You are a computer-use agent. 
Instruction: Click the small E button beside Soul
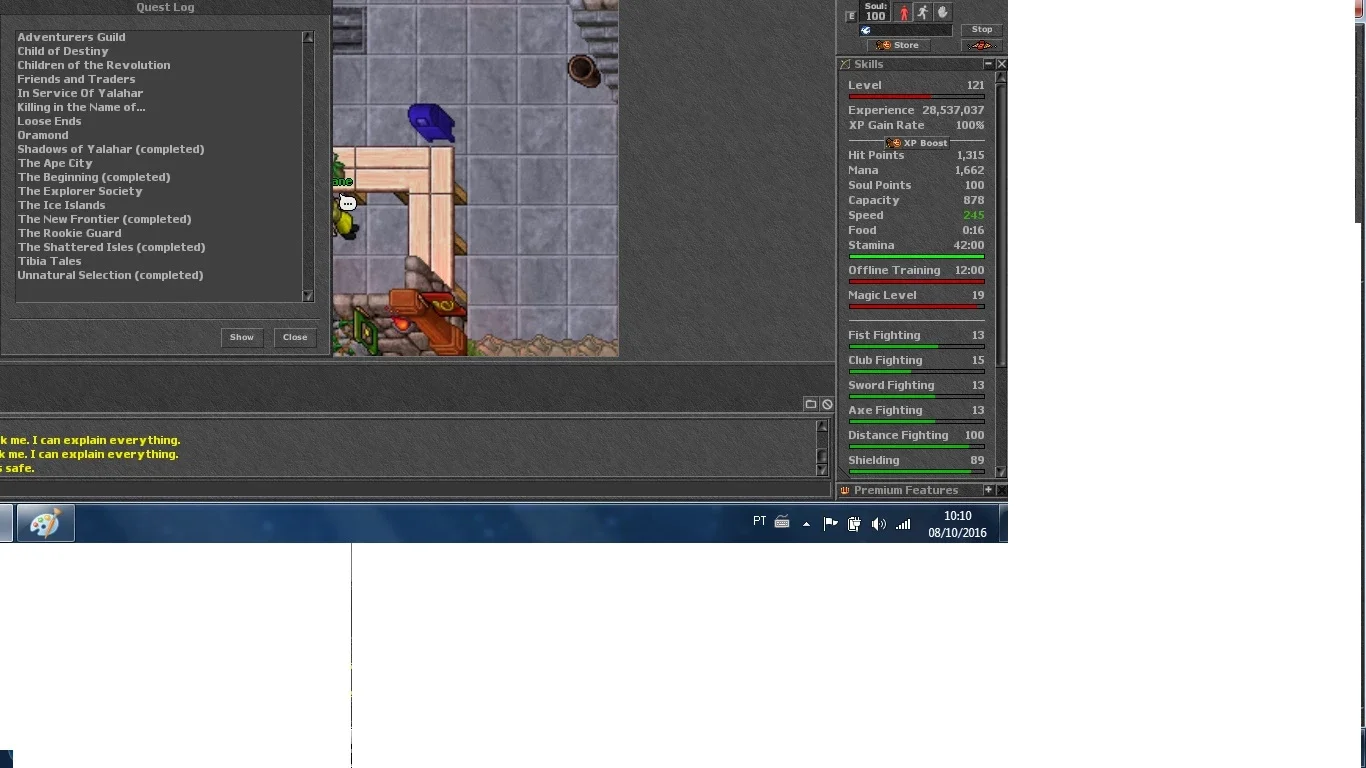click(851, 16)
